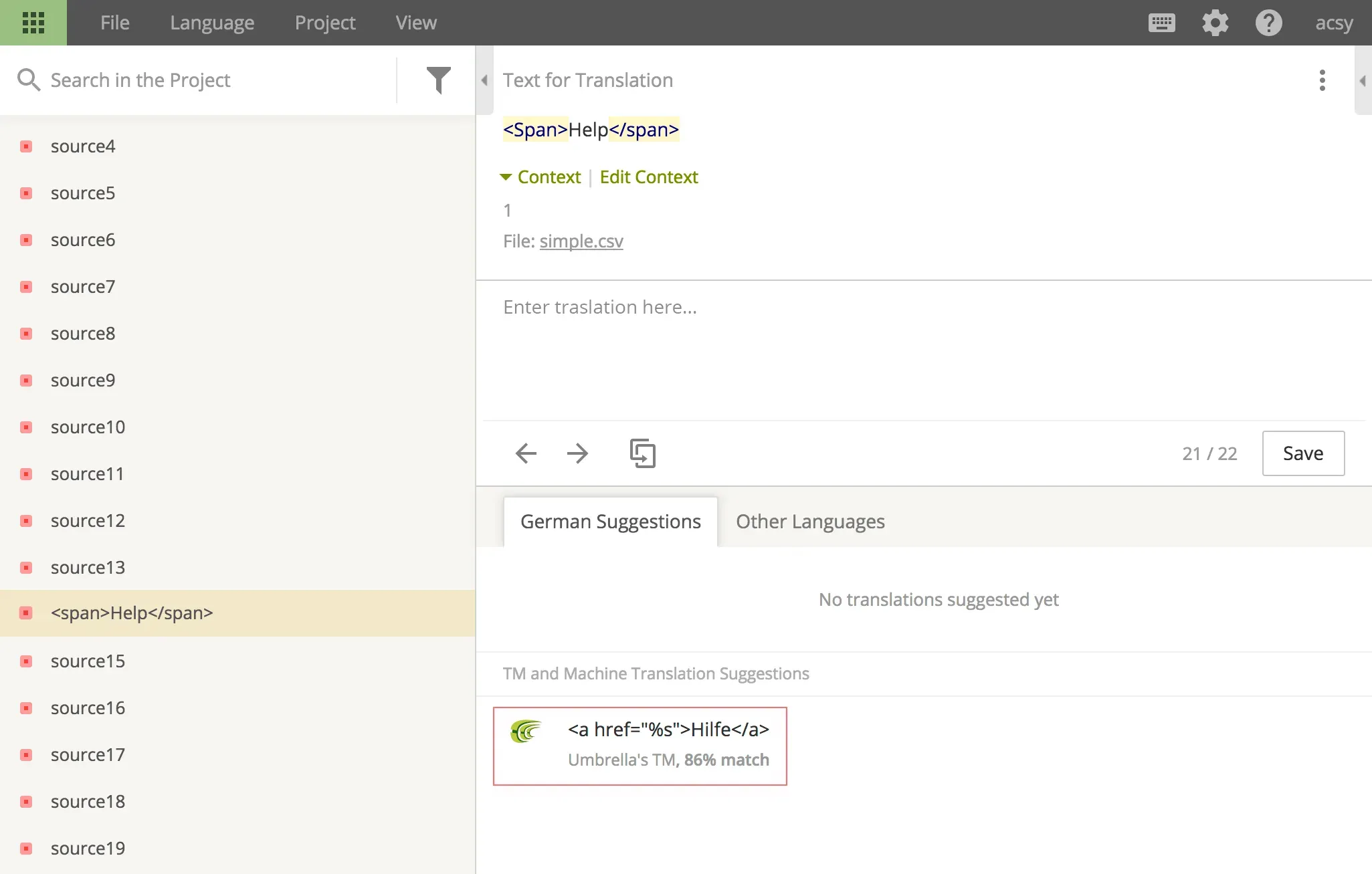Select the source16 string
This screenshot has height=874, width=1372.
tap(237, 707)
